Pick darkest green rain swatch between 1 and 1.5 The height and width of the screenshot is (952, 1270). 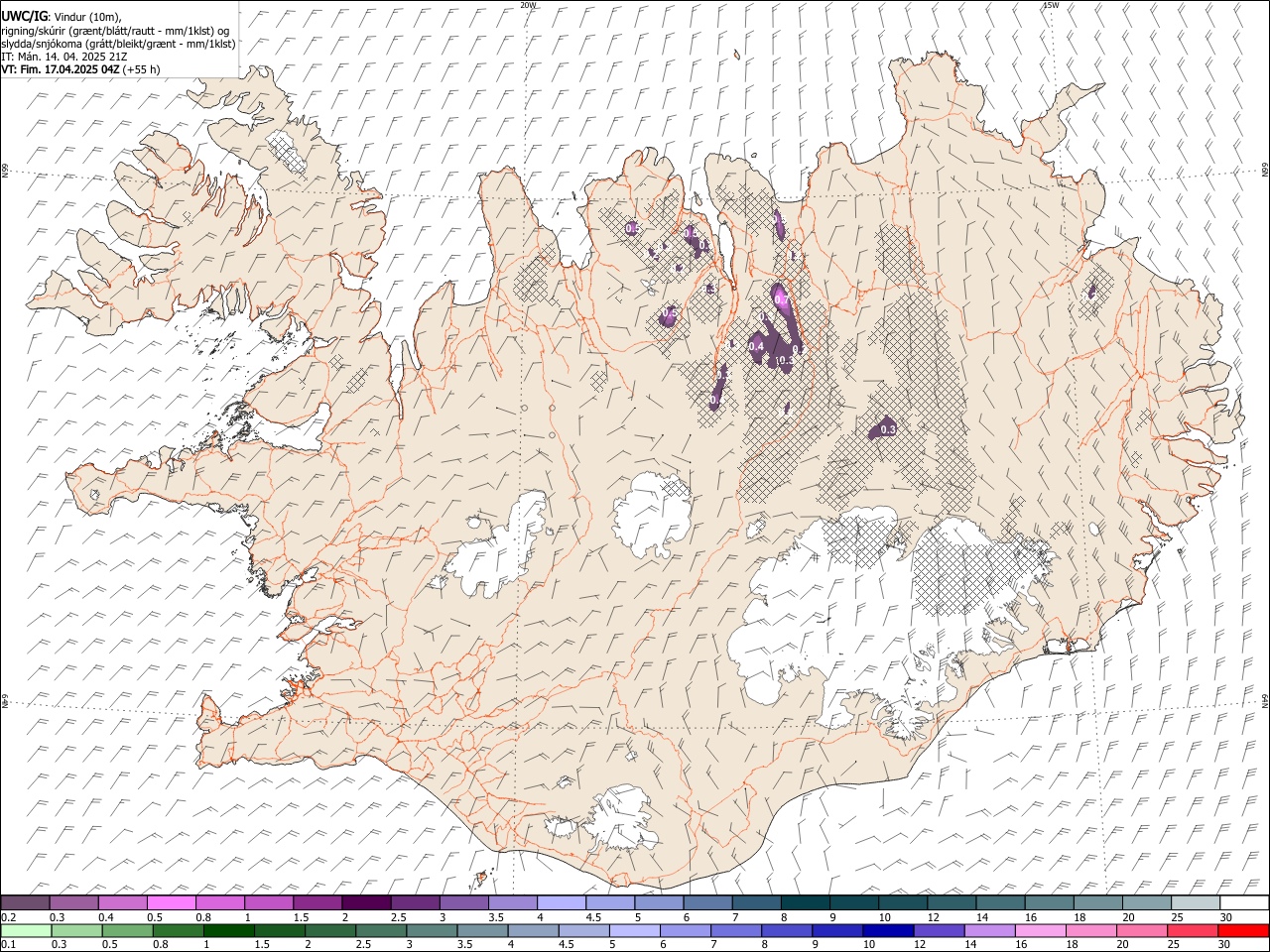coord(228,930)
